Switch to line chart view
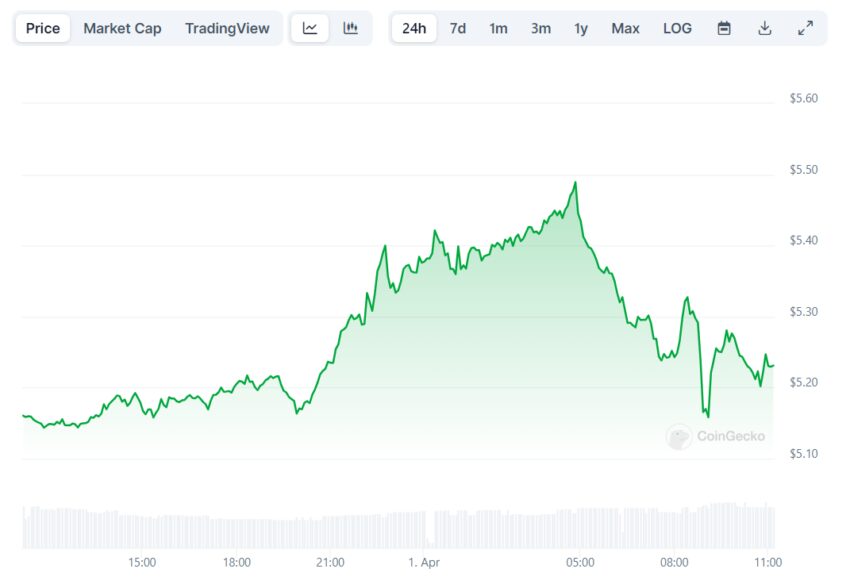Viewport: 850px width, 584px height. 310,28
